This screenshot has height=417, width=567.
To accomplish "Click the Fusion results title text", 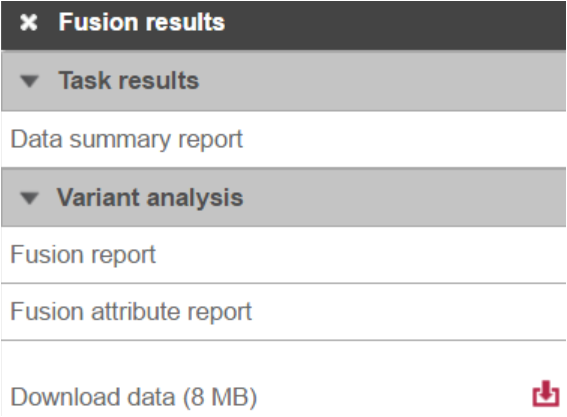I will click(x=142, y=22).
